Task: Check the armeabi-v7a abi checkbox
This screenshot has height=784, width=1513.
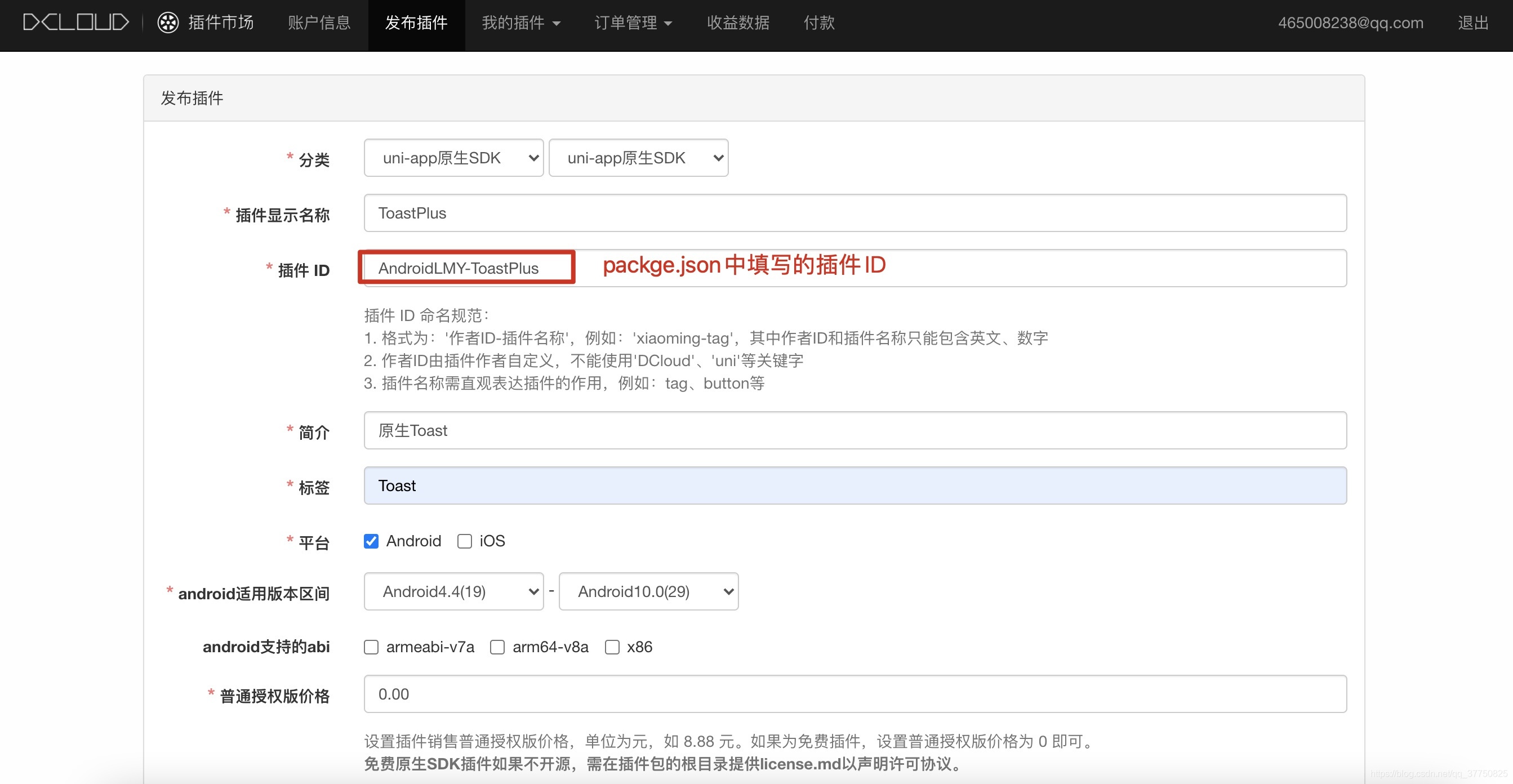Action: click(371, 647)
